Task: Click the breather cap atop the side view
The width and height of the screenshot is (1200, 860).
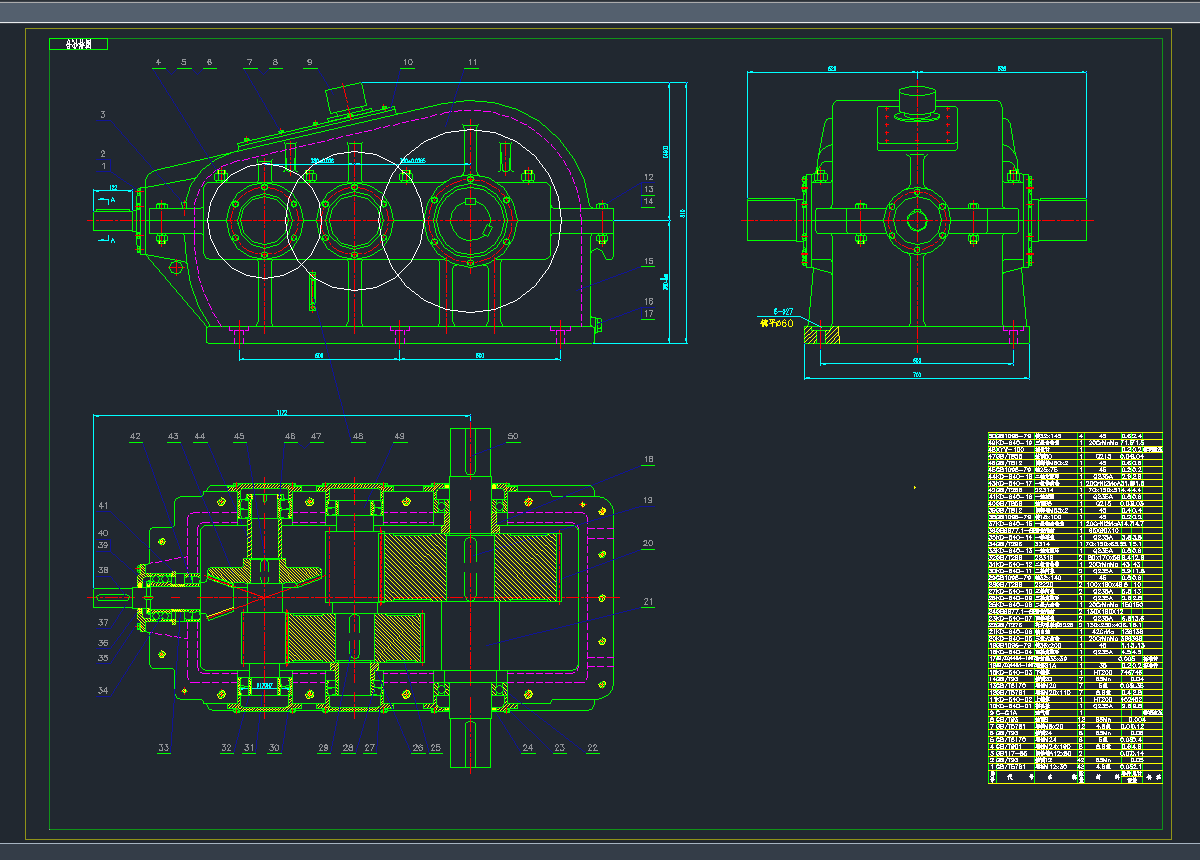Action: point(918,100)
